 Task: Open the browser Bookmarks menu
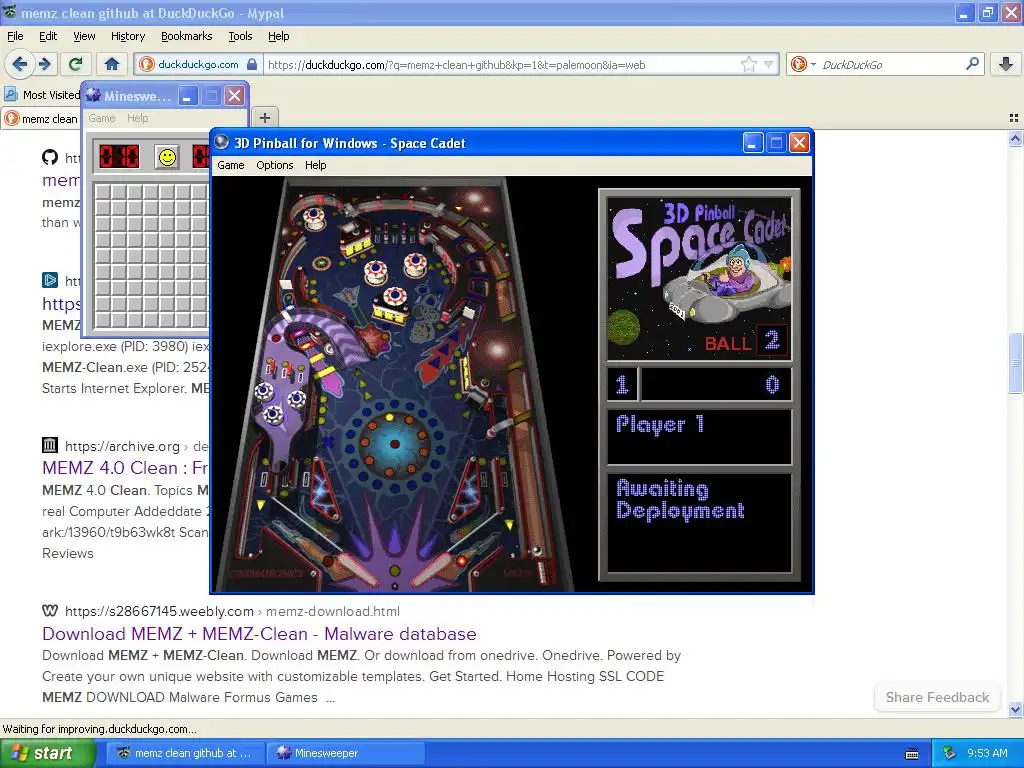click(x=187, y=36)
